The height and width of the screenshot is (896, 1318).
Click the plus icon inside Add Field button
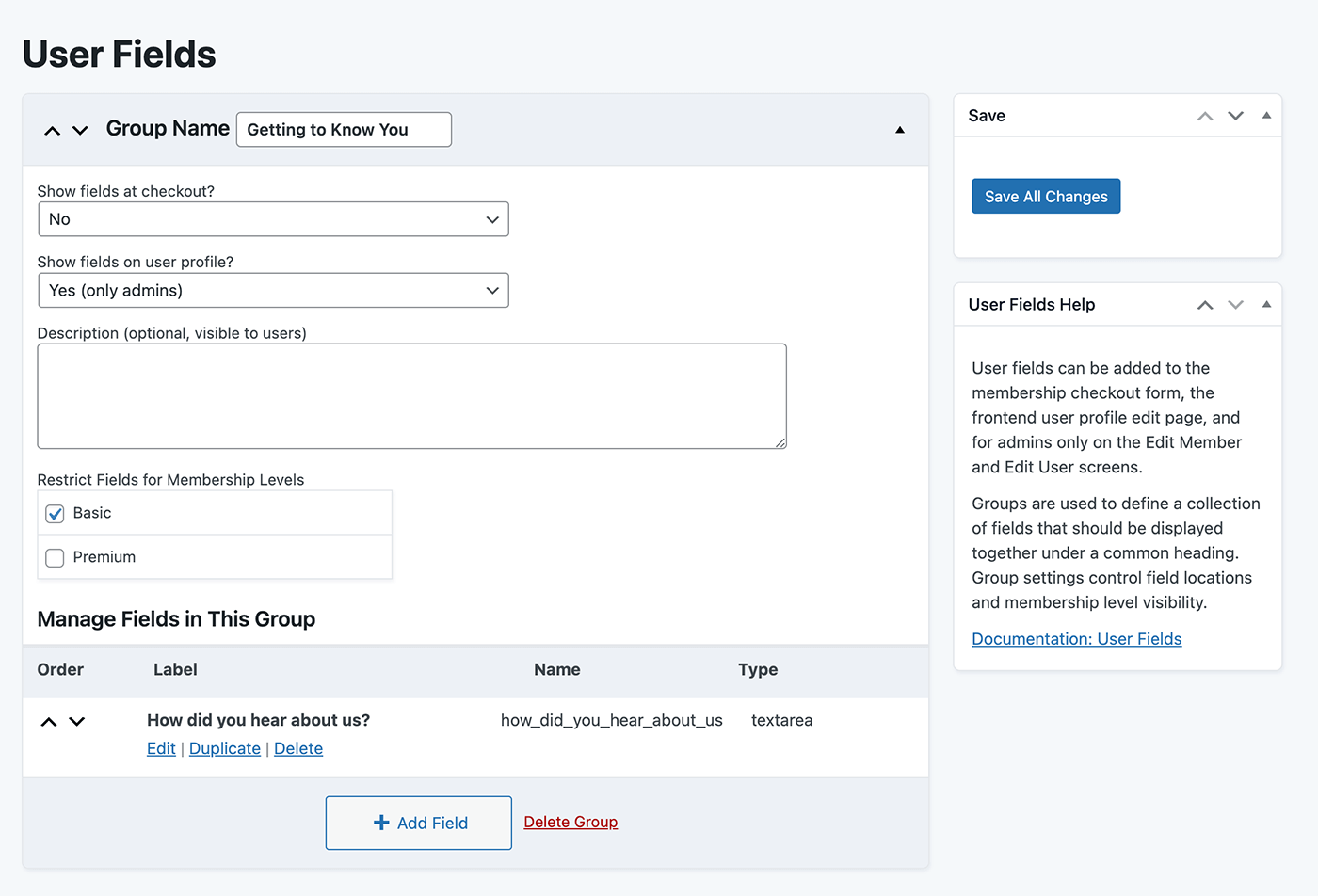coord(380,823)
